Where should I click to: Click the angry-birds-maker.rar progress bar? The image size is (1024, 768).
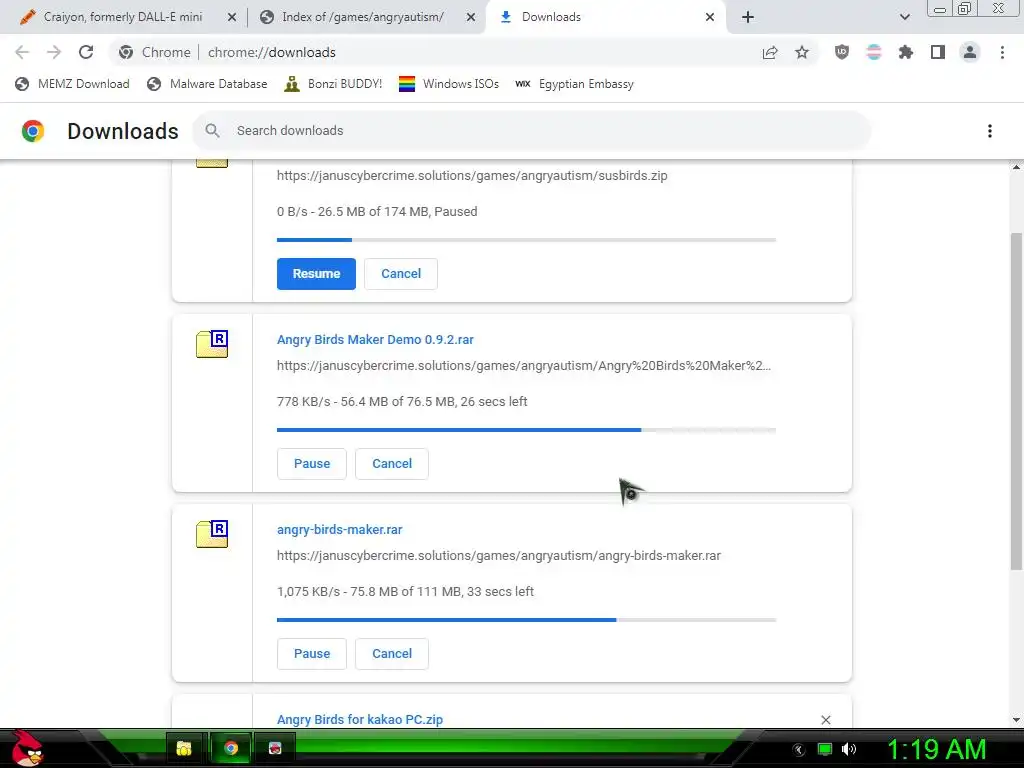point(526,620)
